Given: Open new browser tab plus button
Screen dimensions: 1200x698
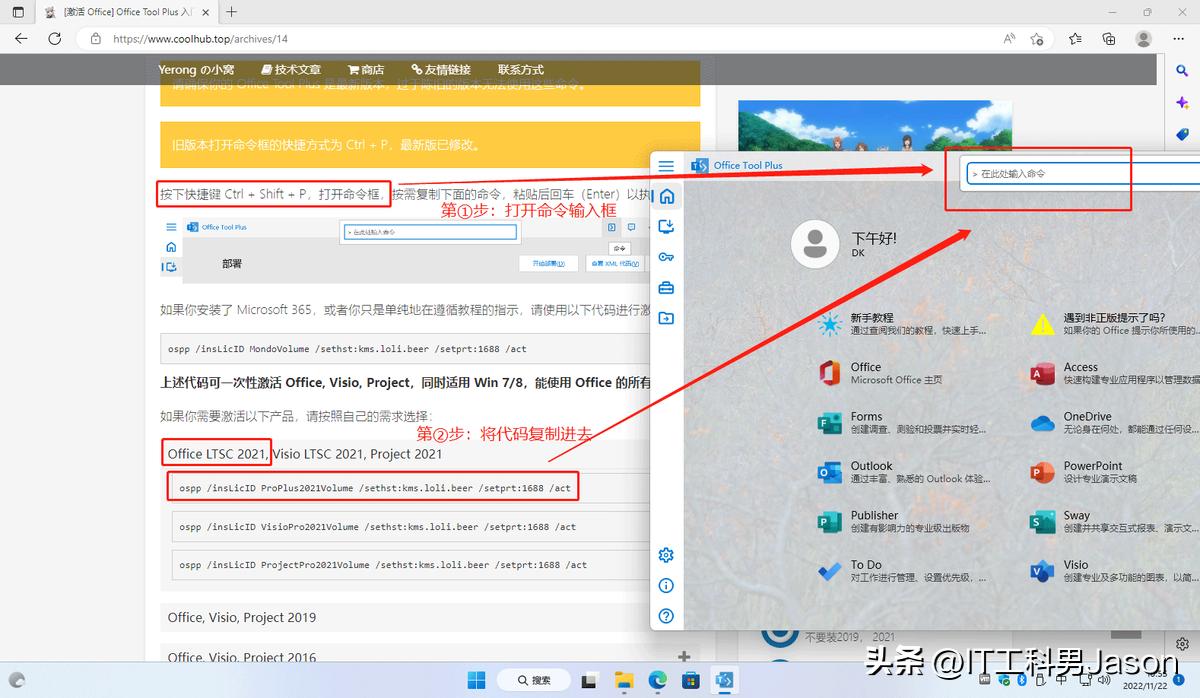Looking at the screenshot, I should point(231,12).
